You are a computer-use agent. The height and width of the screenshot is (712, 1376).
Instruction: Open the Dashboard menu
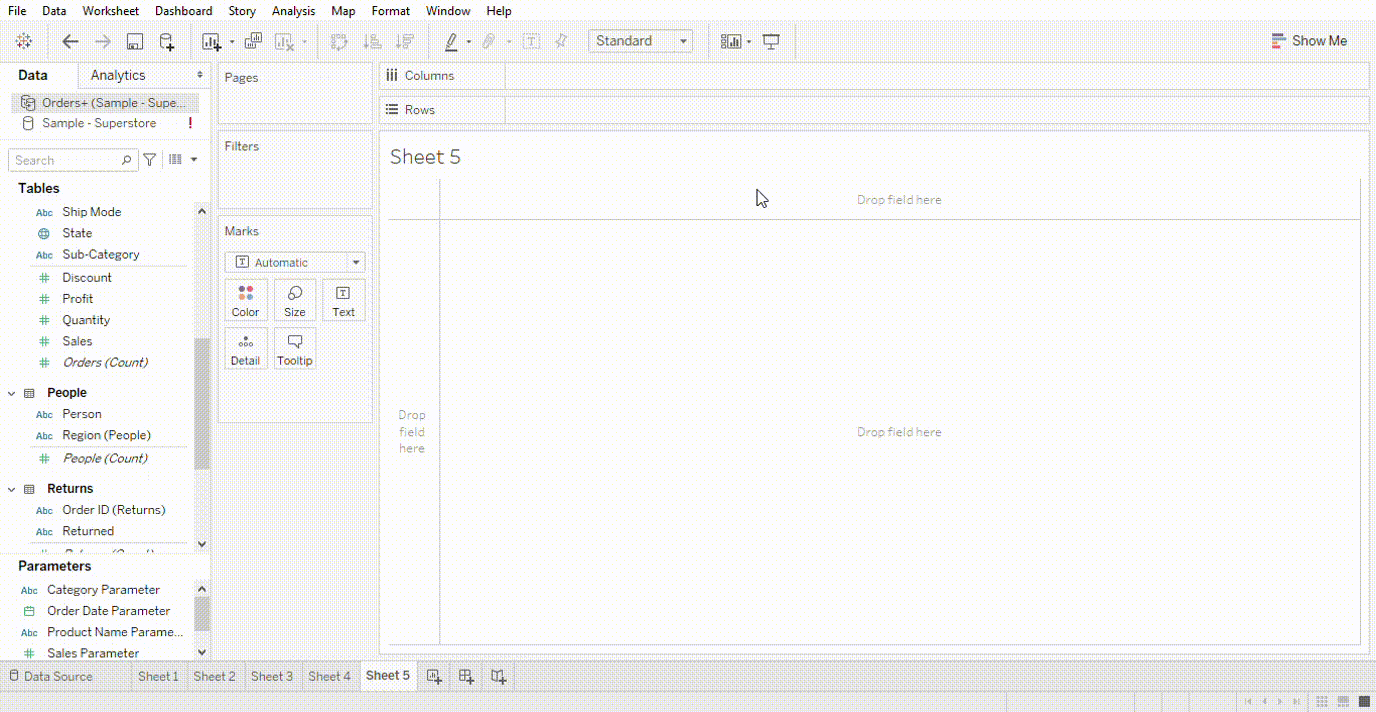[x=184, y=11]
